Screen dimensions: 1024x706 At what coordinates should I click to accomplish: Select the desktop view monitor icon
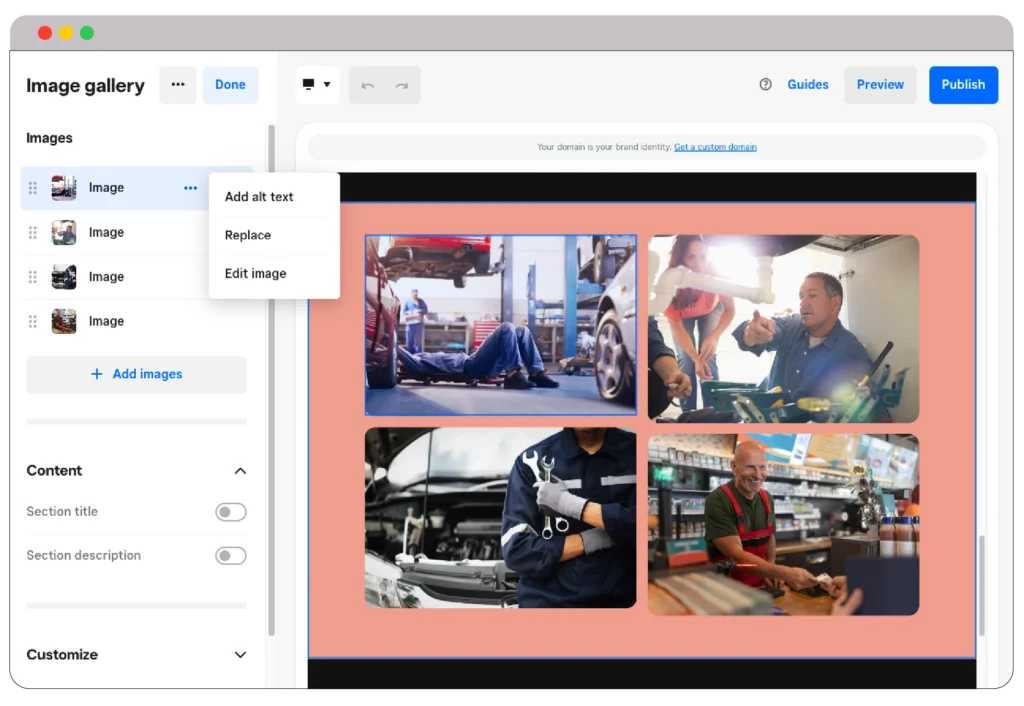(x=308, y=84)
